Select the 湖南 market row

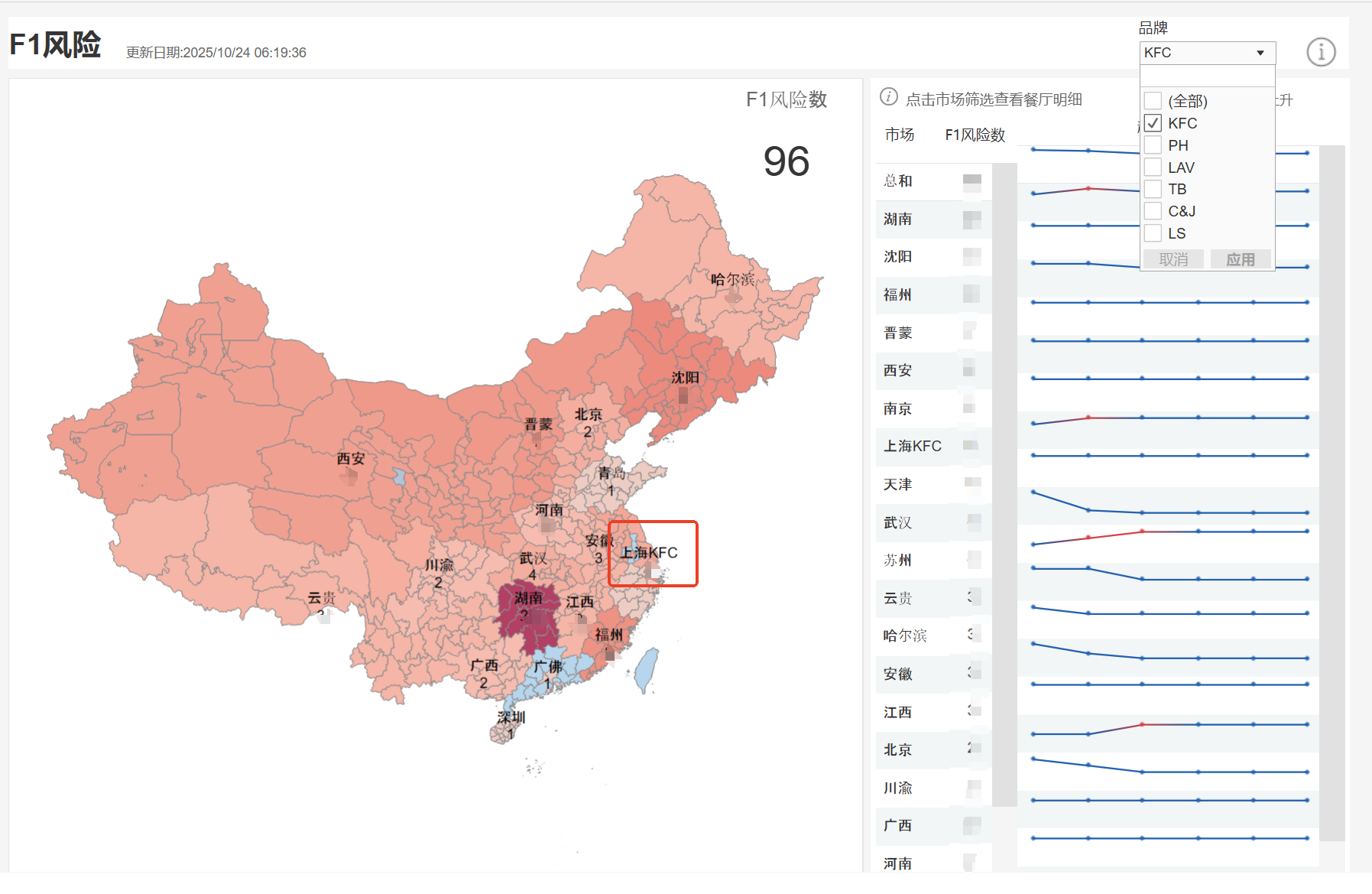898,219
